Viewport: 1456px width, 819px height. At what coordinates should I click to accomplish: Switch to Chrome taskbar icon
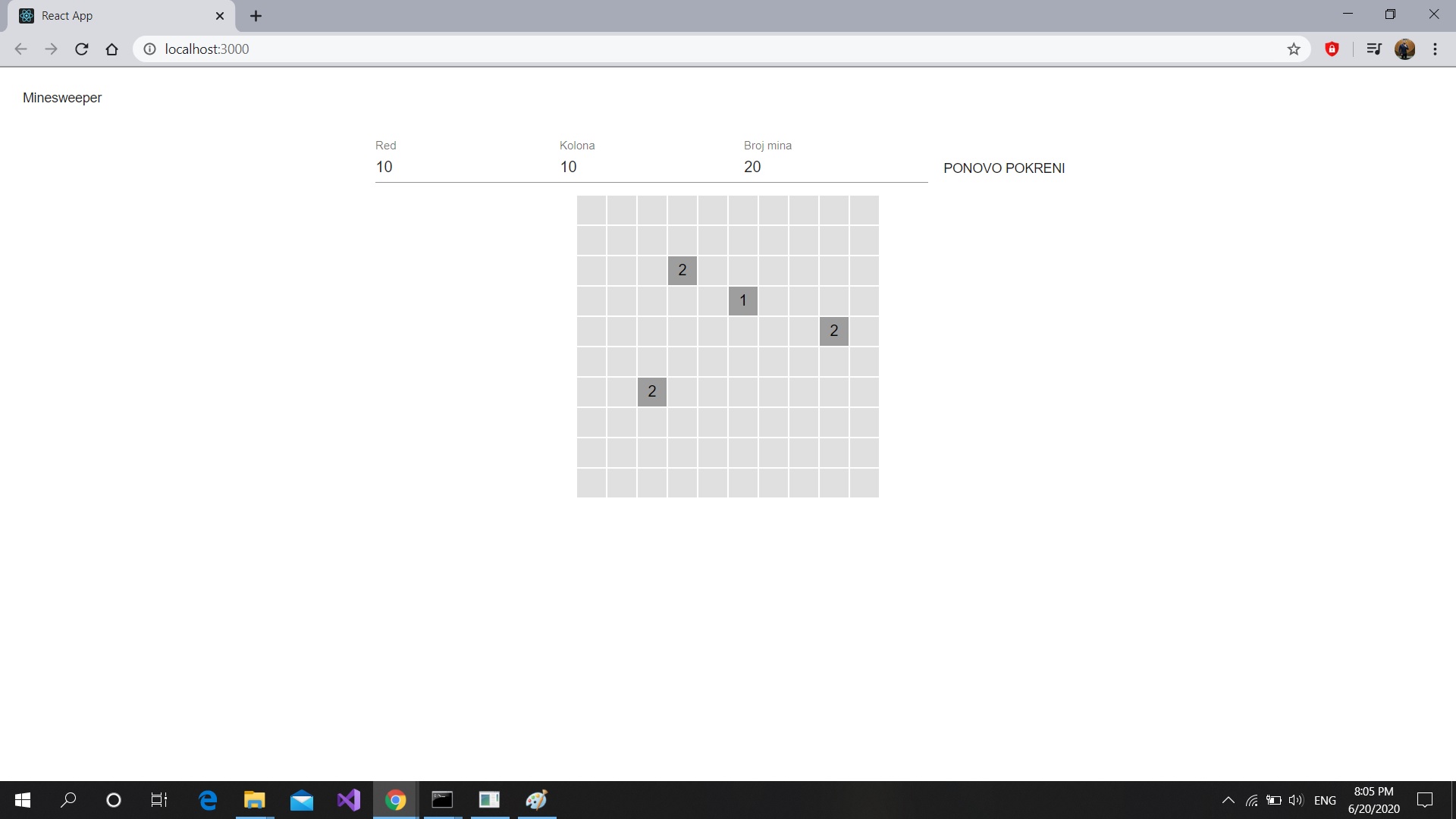pyautogui.click(x=395, y=800)
